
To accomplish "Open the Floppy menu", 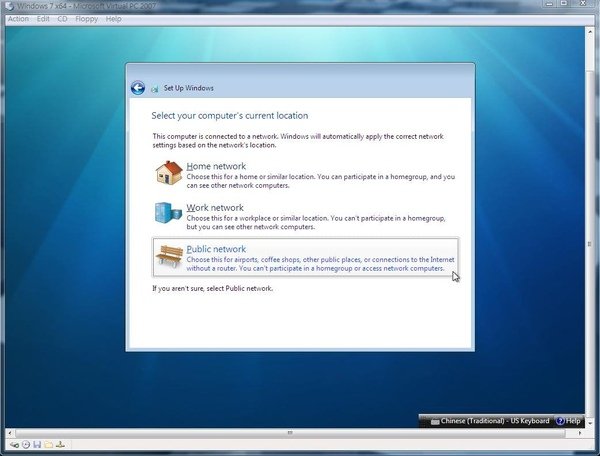I will [x=86, y=19].
